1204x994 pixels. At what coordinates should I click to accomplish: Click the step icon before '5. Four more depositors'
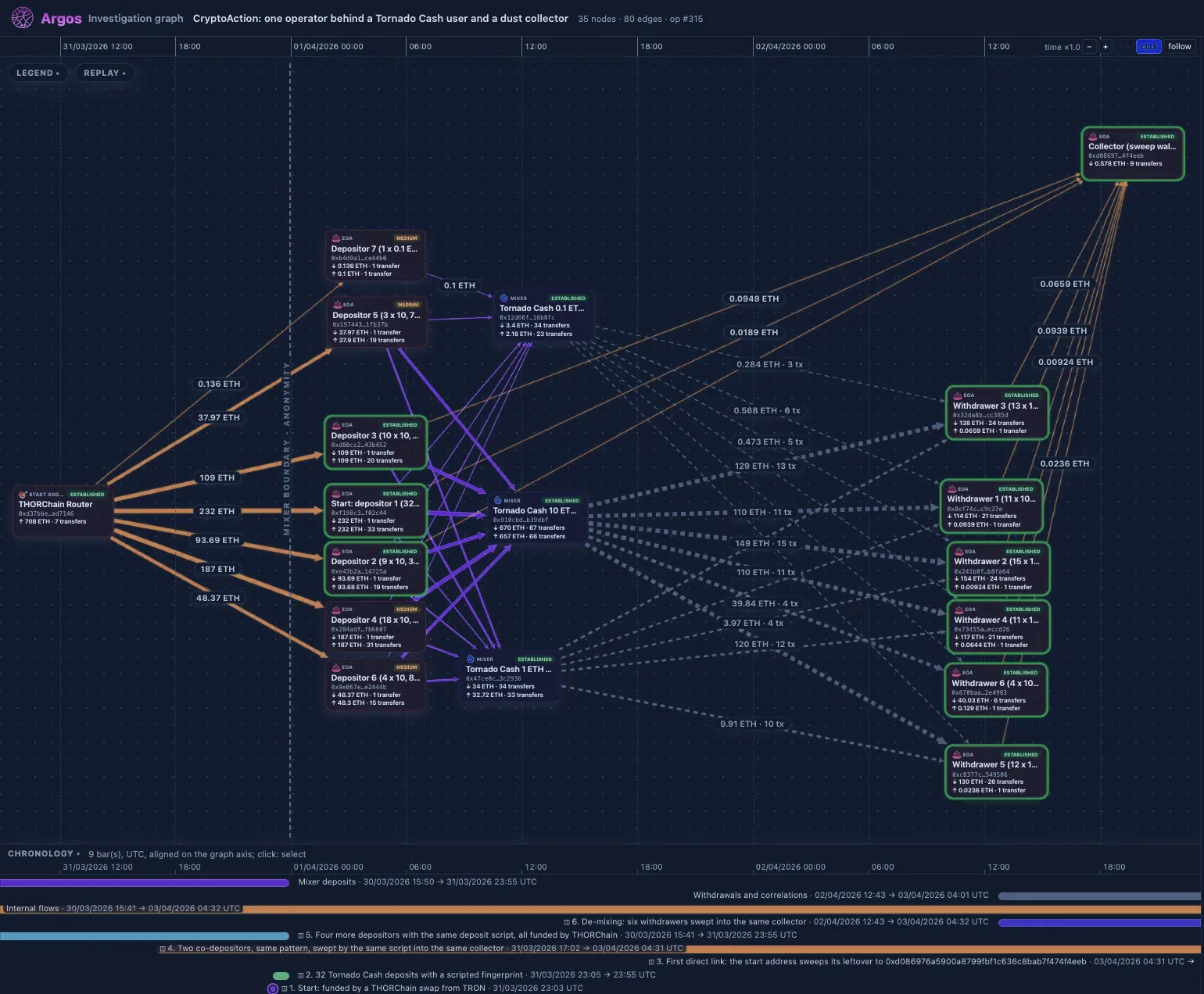pyautogui.click(x=301, y=935)
